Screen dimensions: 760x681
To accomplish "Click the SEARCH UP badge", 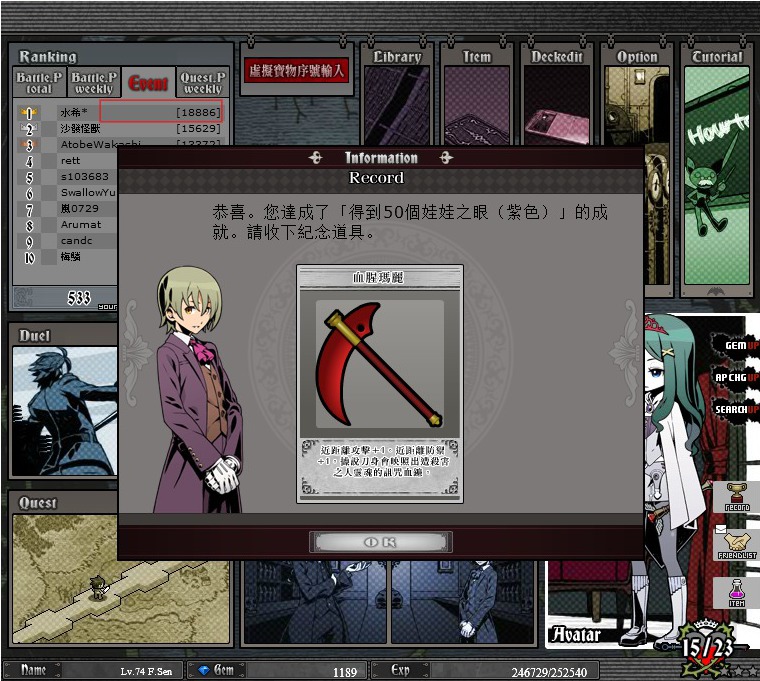I will [x=737, y=409].
